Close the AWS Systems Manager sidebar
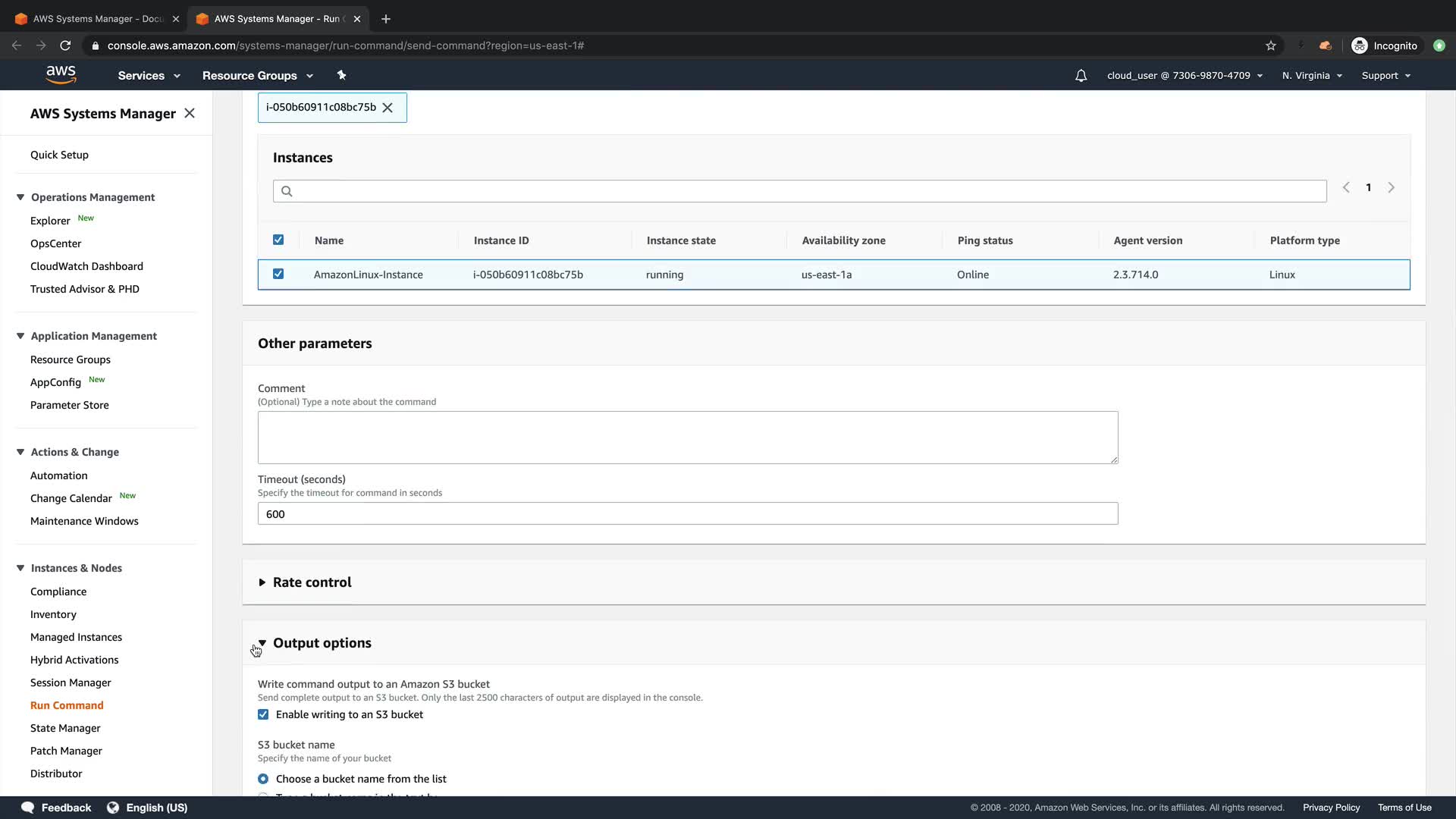The width and height of the screenshot is (1456, 819). pos(190,113)
